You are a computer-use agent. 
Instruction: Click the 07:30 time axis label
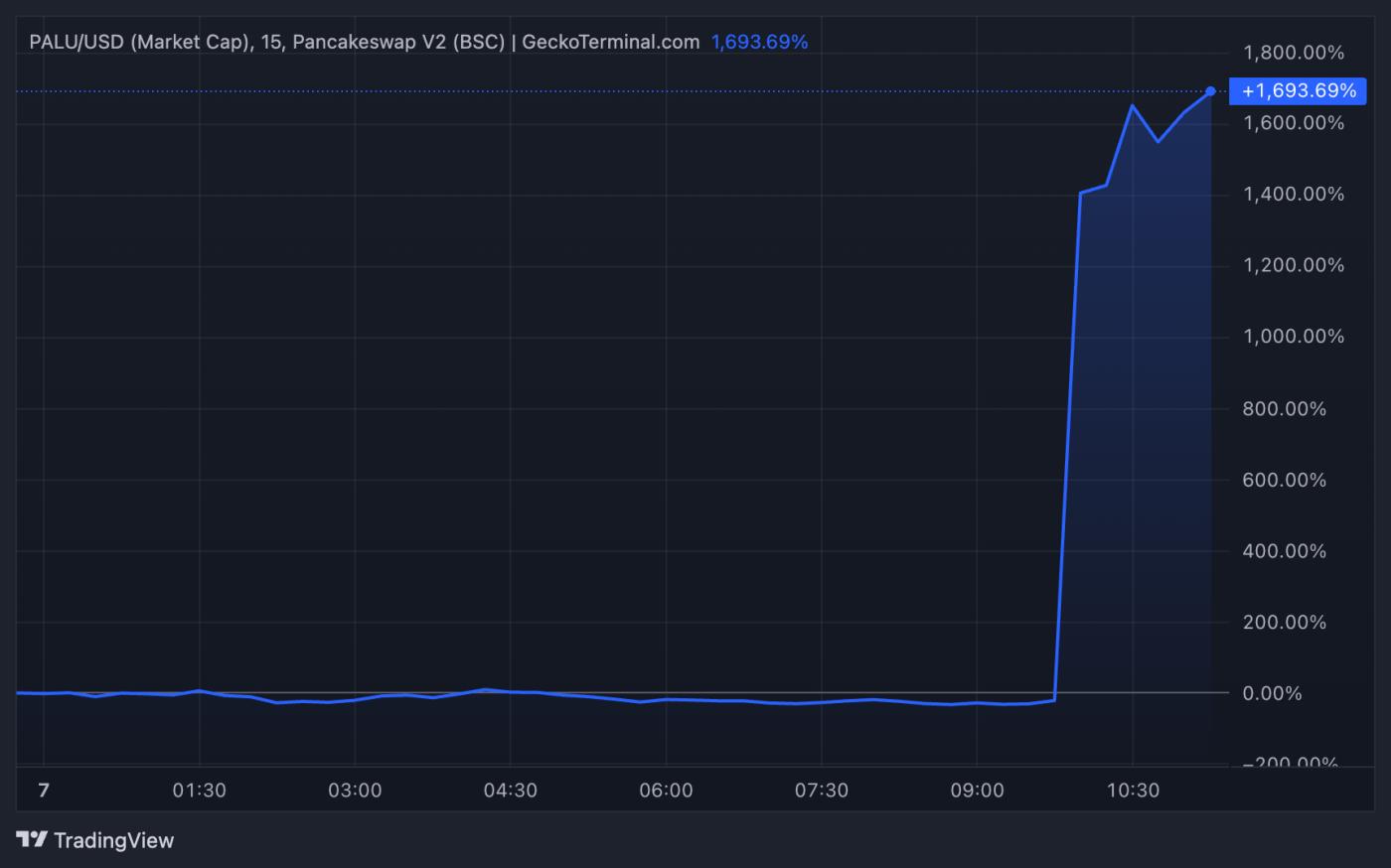(822, 791)
